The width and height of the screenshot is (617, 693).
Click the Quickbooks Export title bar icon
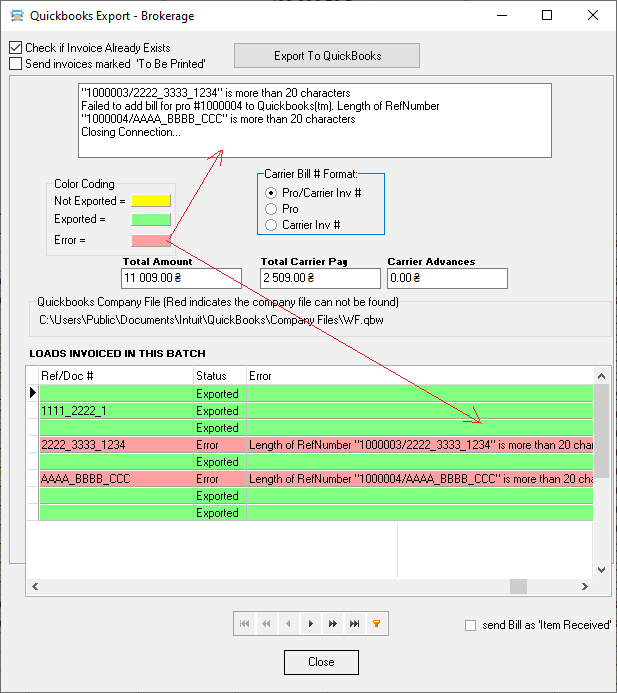pos(15,16)
